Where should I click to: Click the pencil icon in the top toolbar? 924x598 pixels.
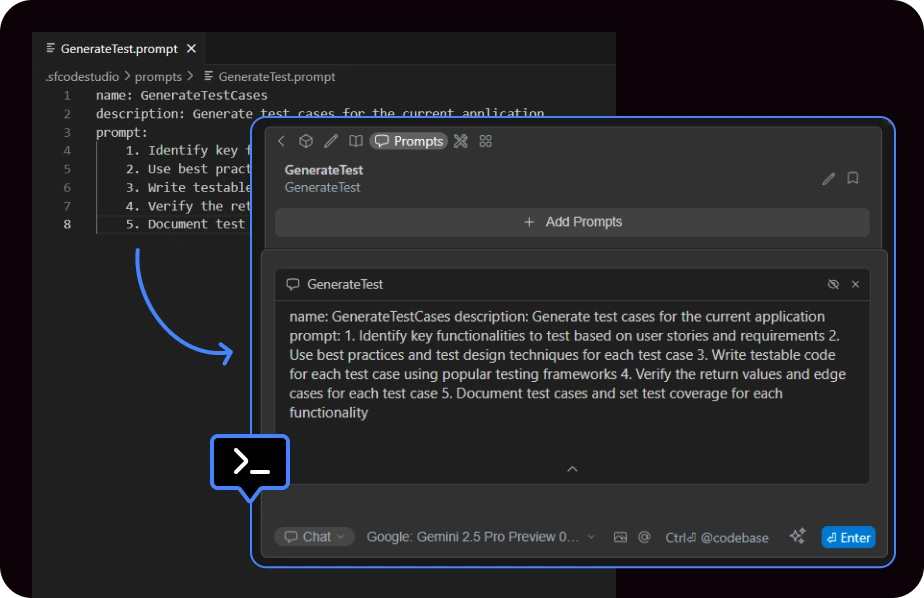pos(331,141)
